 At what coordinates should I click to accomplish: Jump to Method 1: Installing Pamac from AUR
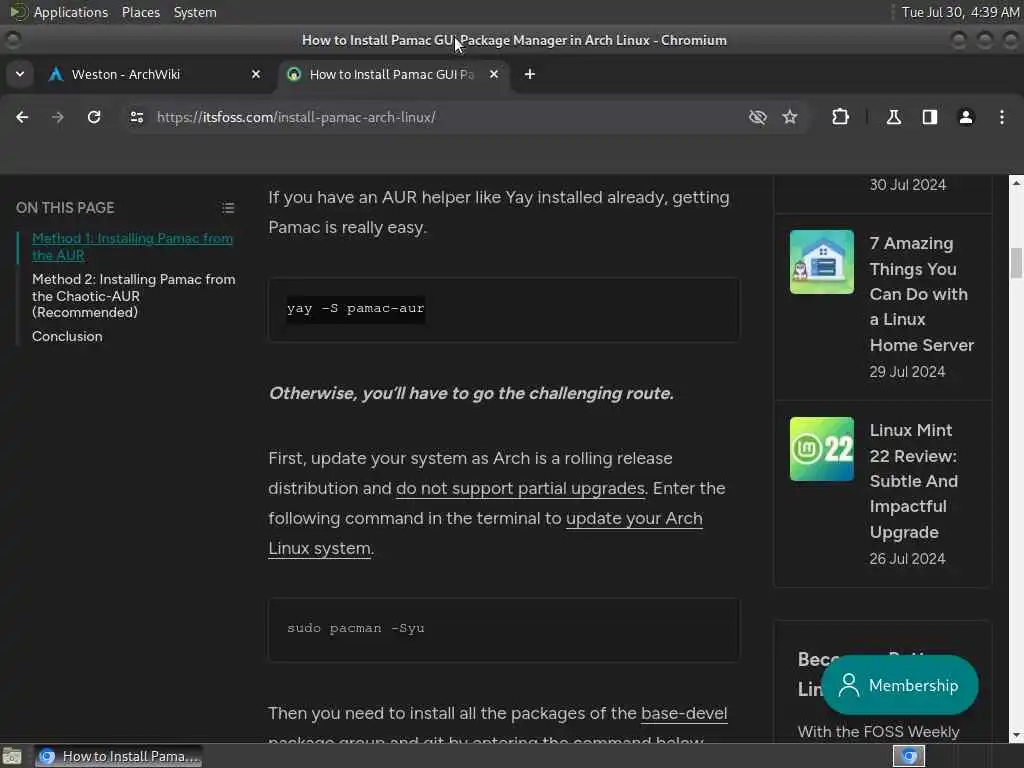(133, 247)
